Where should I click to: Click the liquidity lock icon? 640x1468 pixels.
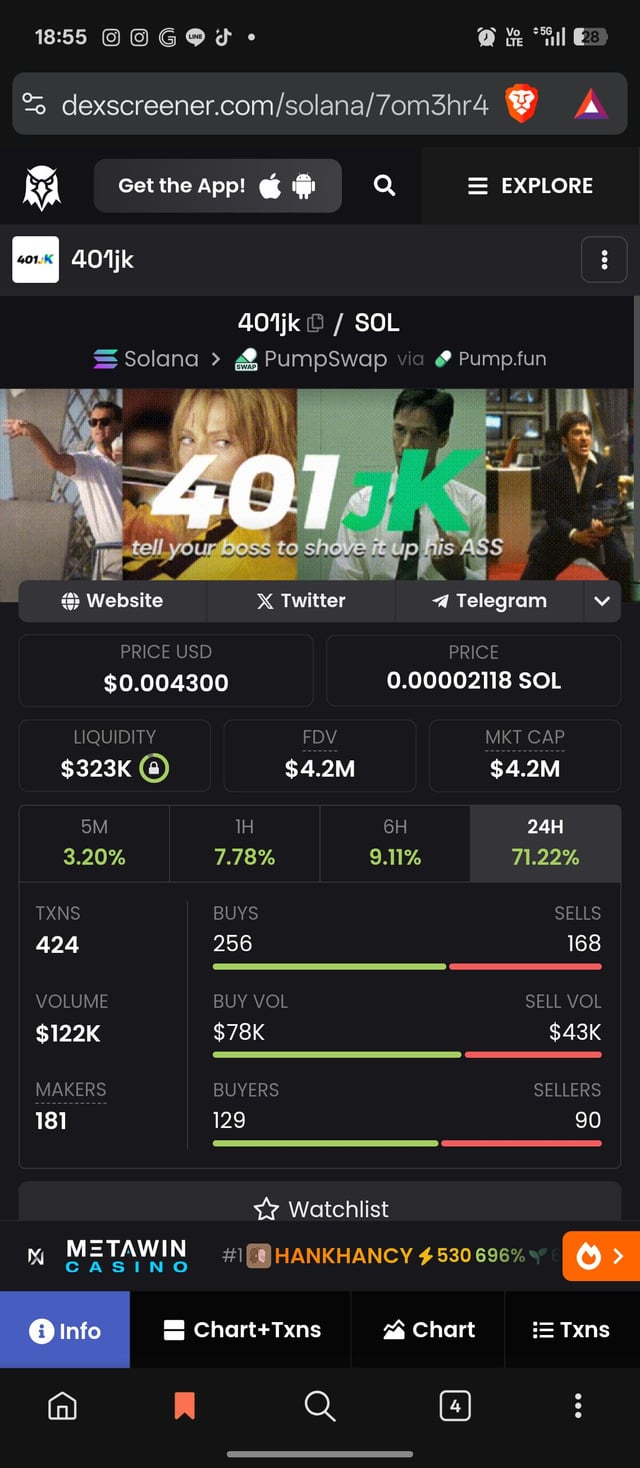(154, 769)
